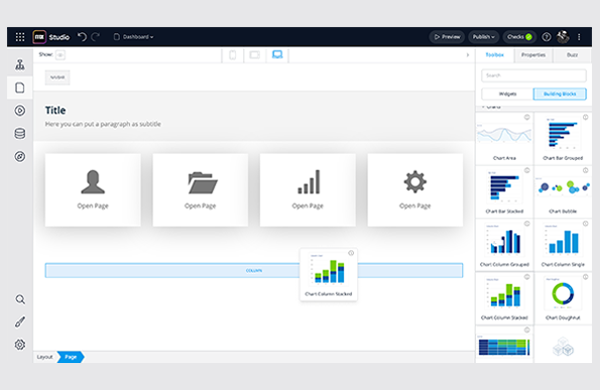Open info icon on toolbox Chart Column Stacked
The height and width of the screenshot is (390, 600).
[527, 277]
